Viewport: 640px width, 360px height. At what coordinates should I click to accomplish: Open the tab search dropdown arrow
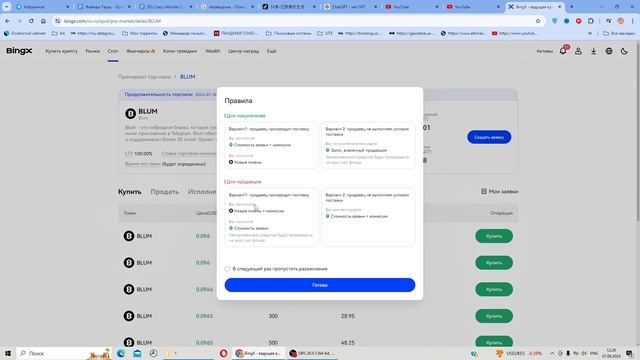pos(7,7)
